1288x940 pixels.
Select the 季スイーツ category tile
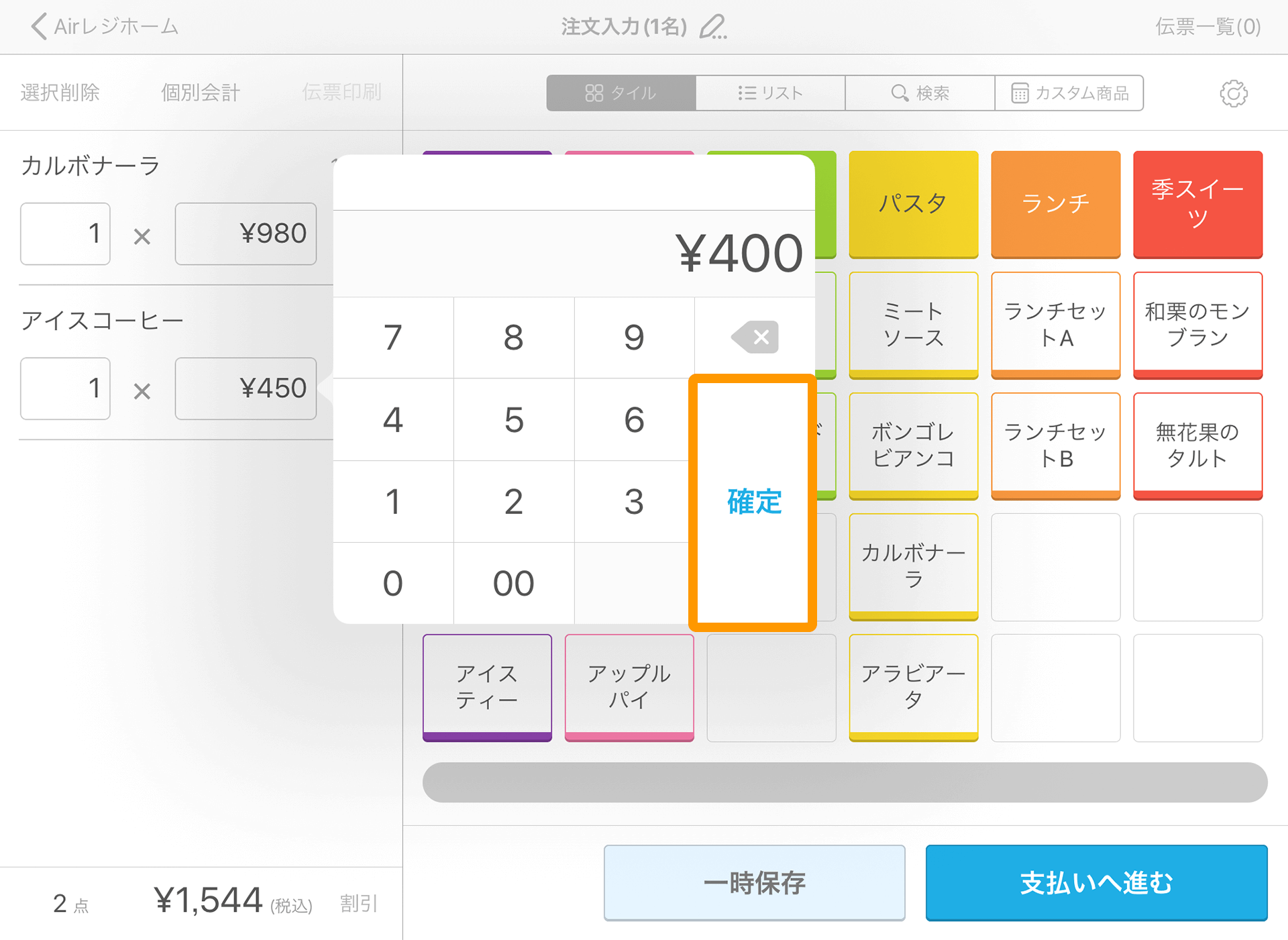coord(1198,205)
